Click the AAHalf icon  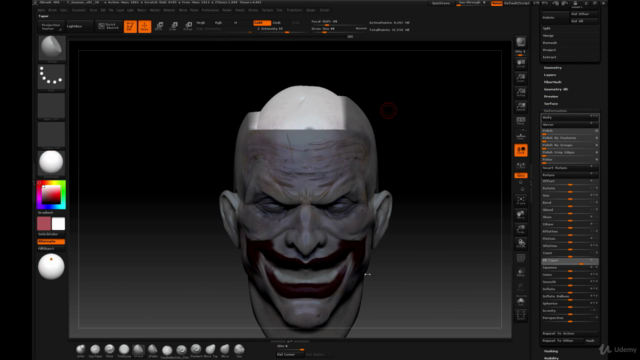521,107
